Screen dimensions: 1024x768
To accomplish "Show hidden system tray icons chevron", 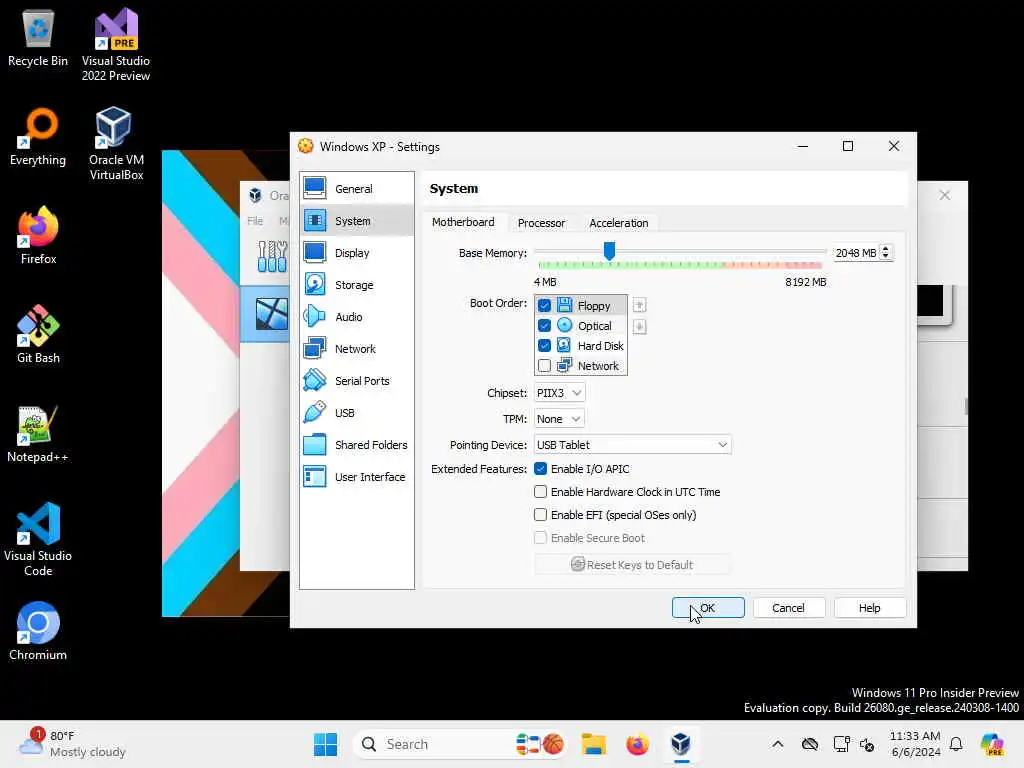I will 777,744.
